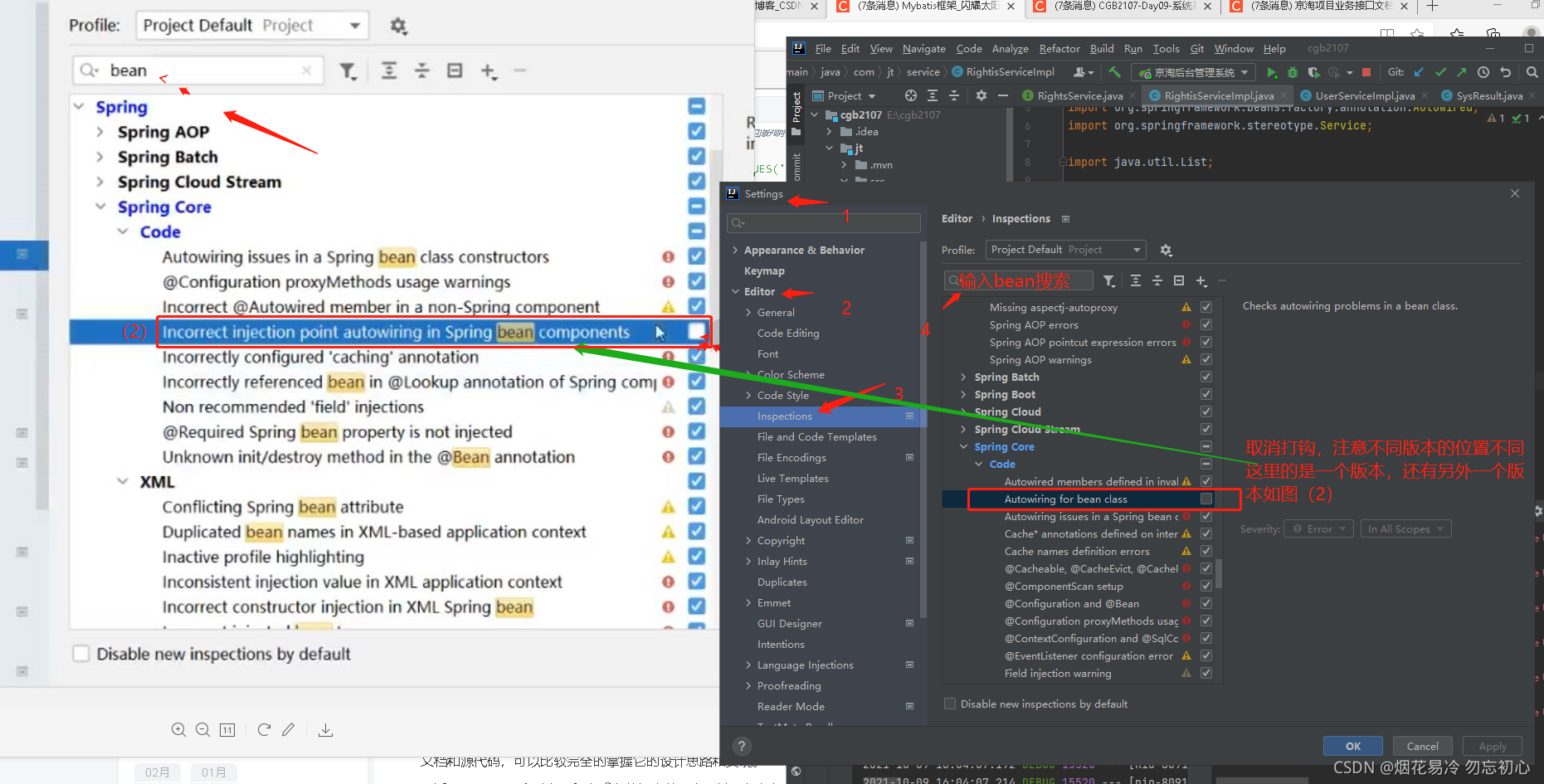Click the pencil edit icon below left image
The image size is (1544, 784).
pyautogui.click(x=288, y=730)
